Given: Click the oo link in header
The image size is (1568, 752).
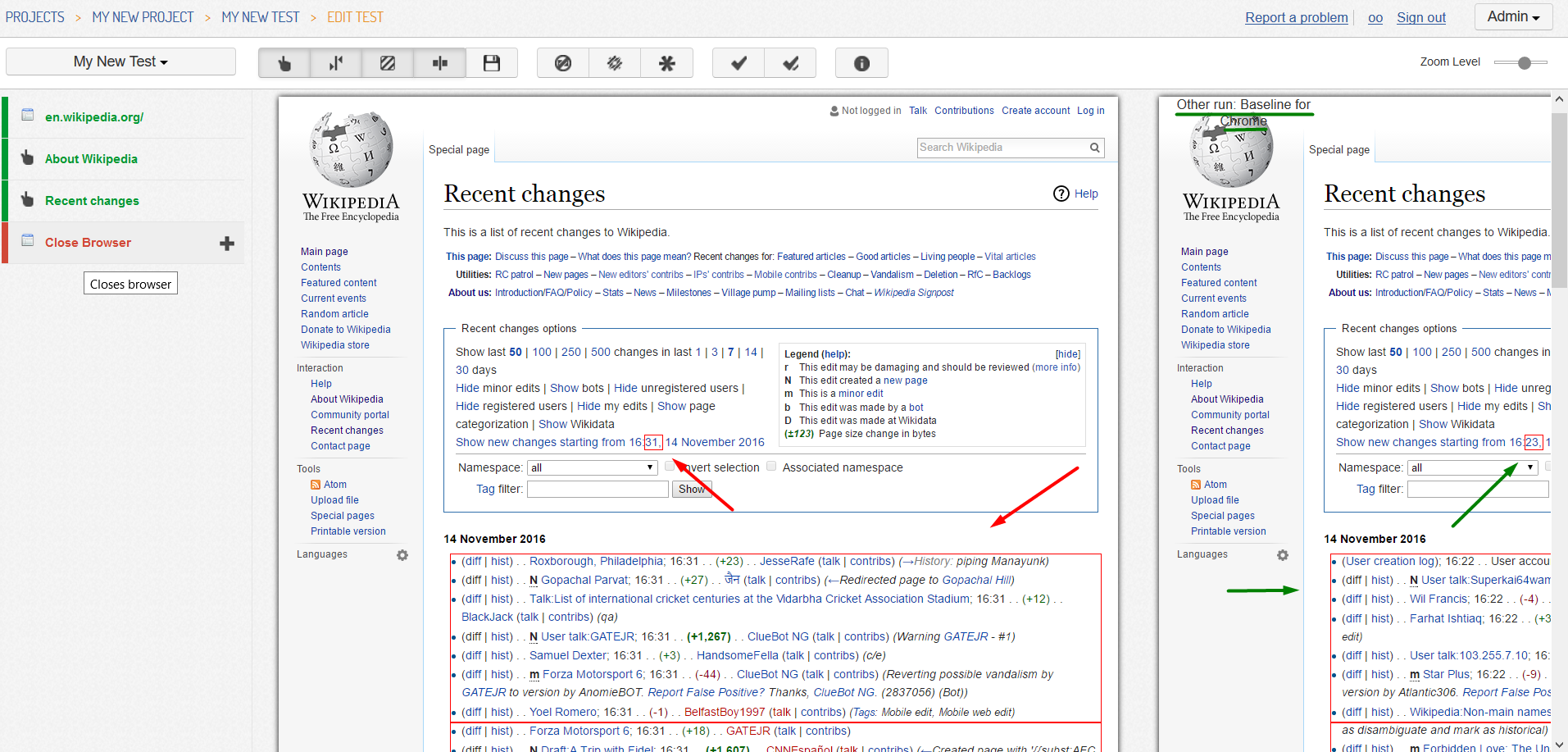Looking at the screenshot, I should click(1375, 17).
